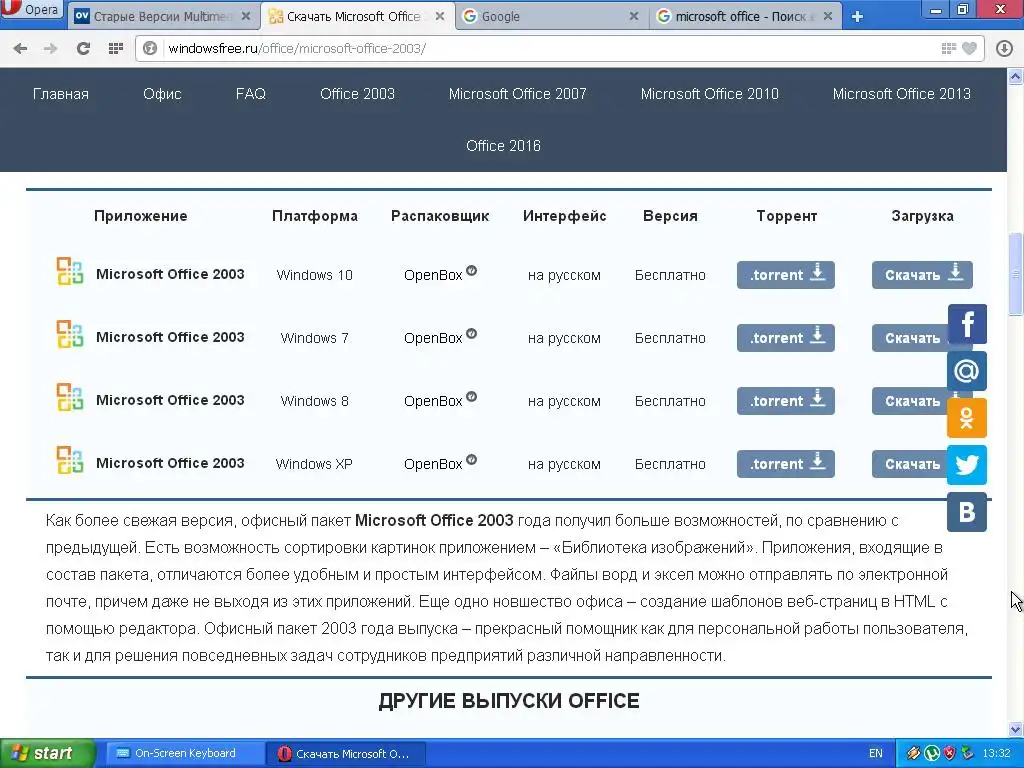Download .torrent for Windows 7
The width and height of the screenshot is (1024, 768).
(786, 338)
